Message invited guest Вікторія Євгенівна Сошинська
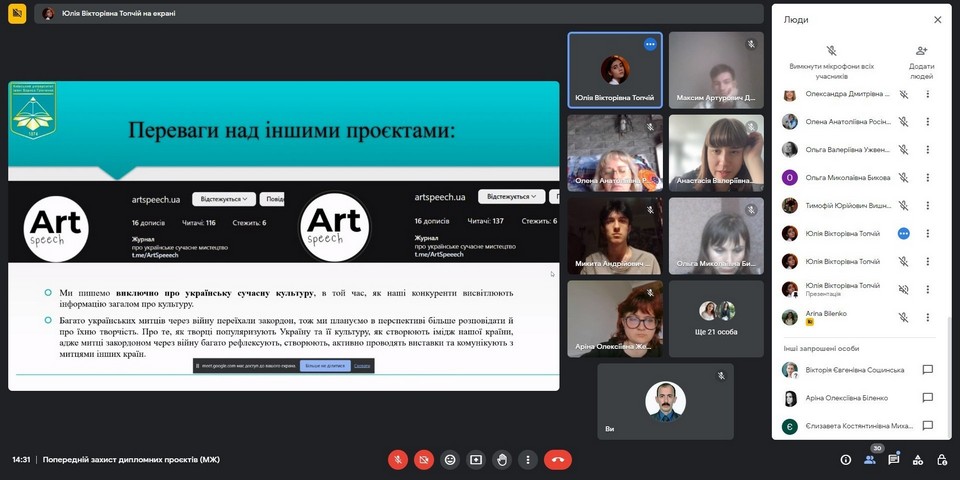 927,370
